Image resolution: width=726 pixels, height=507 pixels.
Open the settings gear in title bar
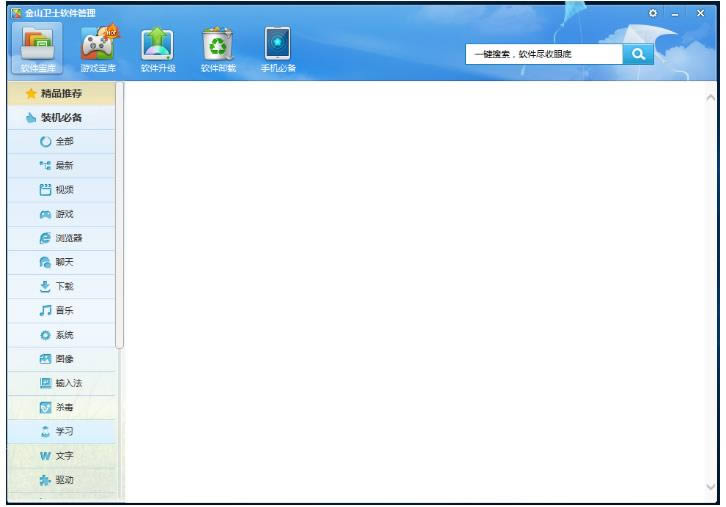(654, 12)
